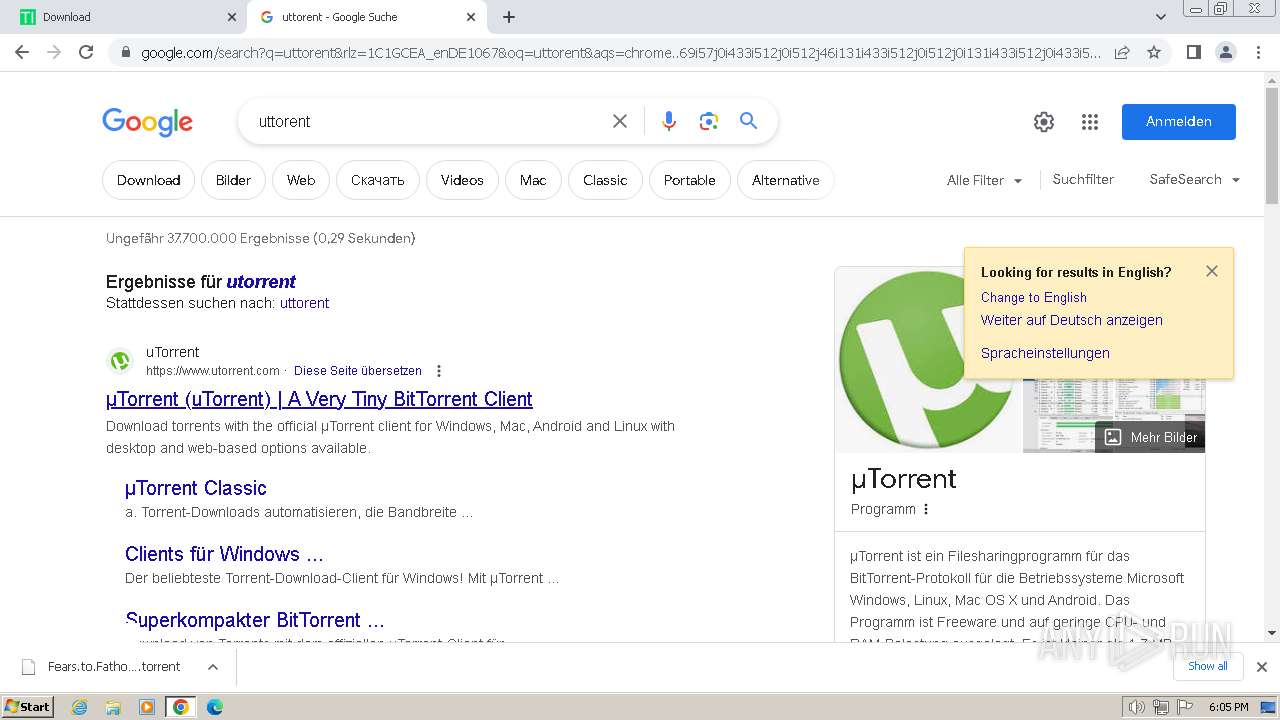Open the tab search dropdown
Screen dimensions: 1280x720
coord(1160,17)
